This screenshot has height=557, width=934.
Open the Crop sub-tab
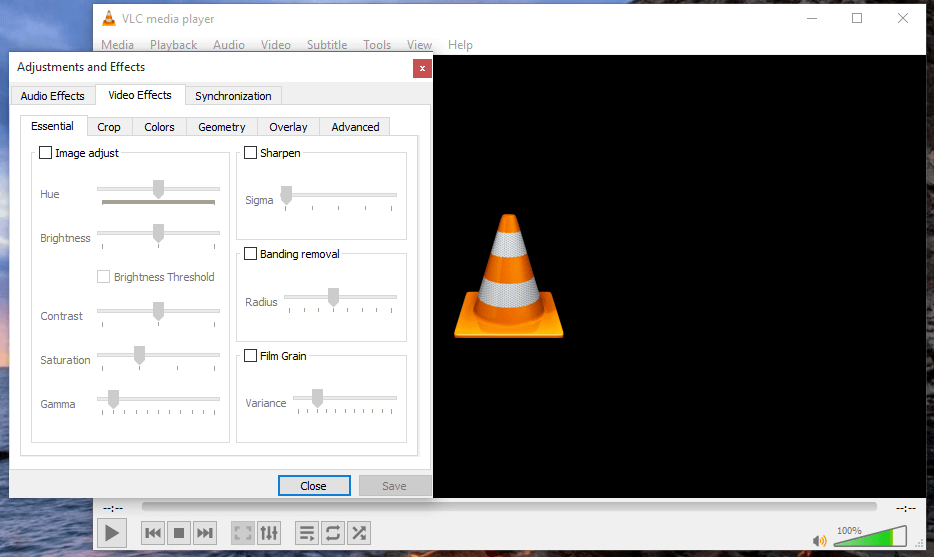(109, 127)
